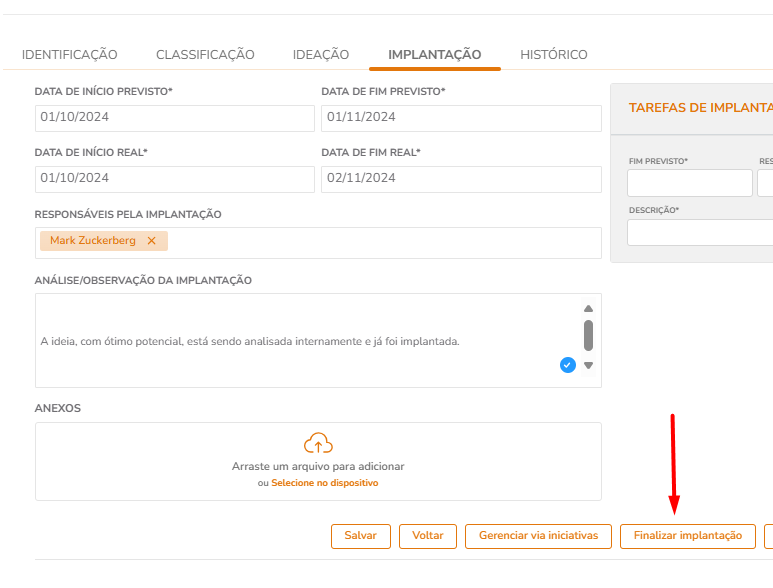Click the Selecione no dispositivo link
The image size is (773, 588).
[325, 483]
